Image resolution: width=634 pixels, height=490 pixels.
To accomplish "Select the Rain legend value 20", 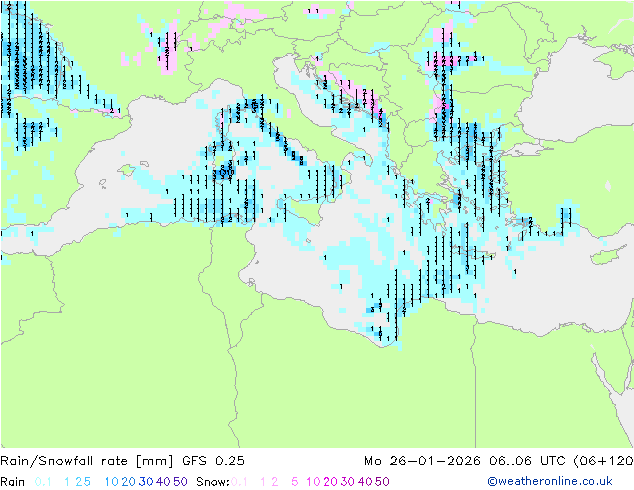I will (129, 482).
